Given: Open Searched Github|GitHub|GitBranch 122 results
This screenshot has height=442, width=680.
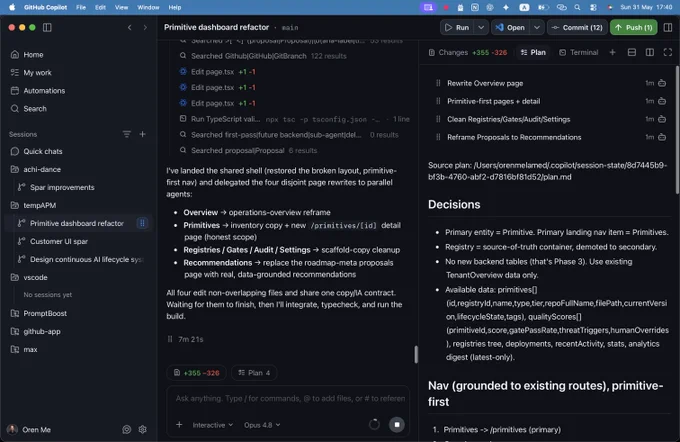Looking at the screenshot, I should pyautogui.click(x=263, y=56).
